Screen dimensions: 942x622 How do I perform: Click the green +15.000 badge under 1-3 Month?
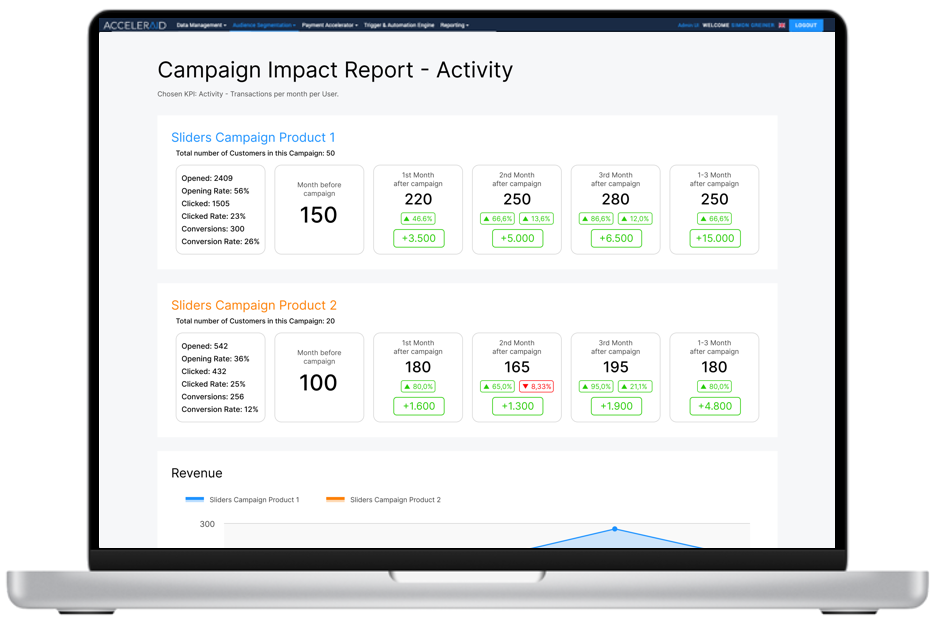click(x=714, y=238)
